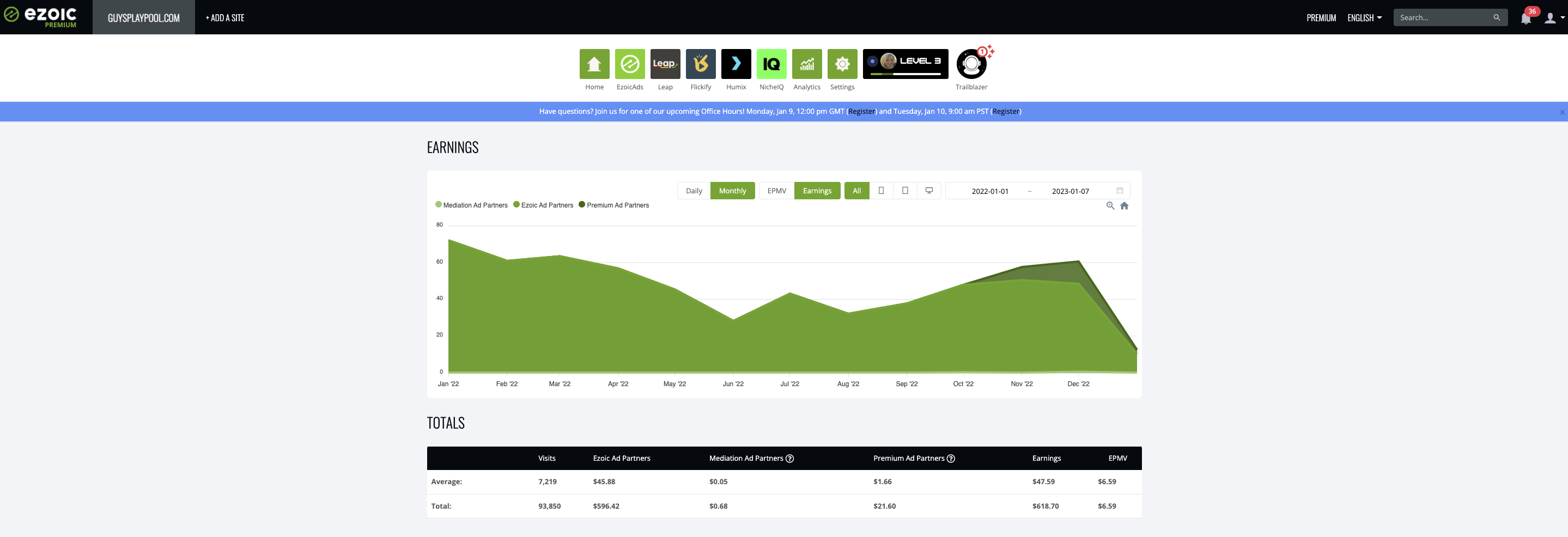
Task: Click the chart zoom magnifier icon
Action: [x=1110, y=206]
